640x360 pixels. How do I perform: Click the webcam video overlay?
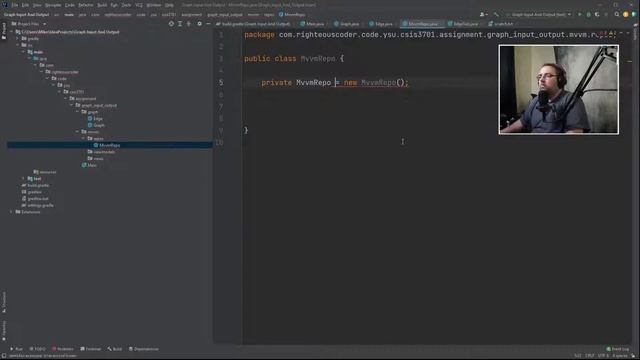558,89
